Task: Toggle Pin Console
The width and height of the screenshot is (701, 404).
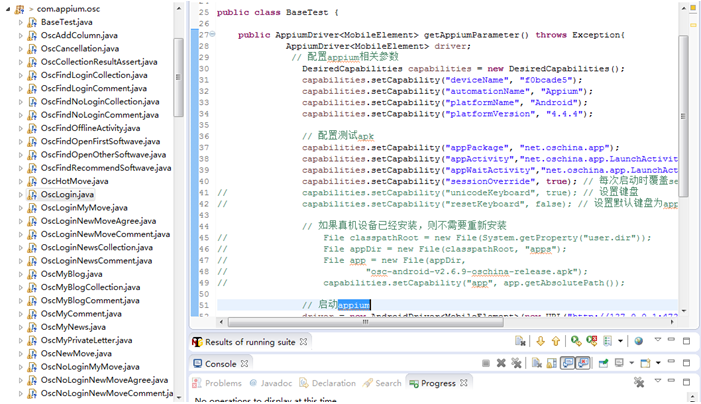Action: tap(603, 363)
